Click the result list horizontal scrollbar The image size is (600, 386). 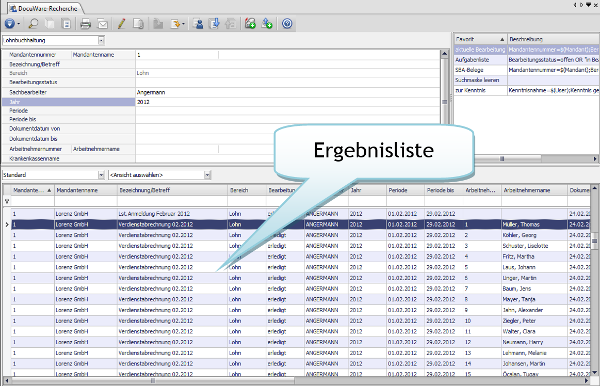[297, 381]
